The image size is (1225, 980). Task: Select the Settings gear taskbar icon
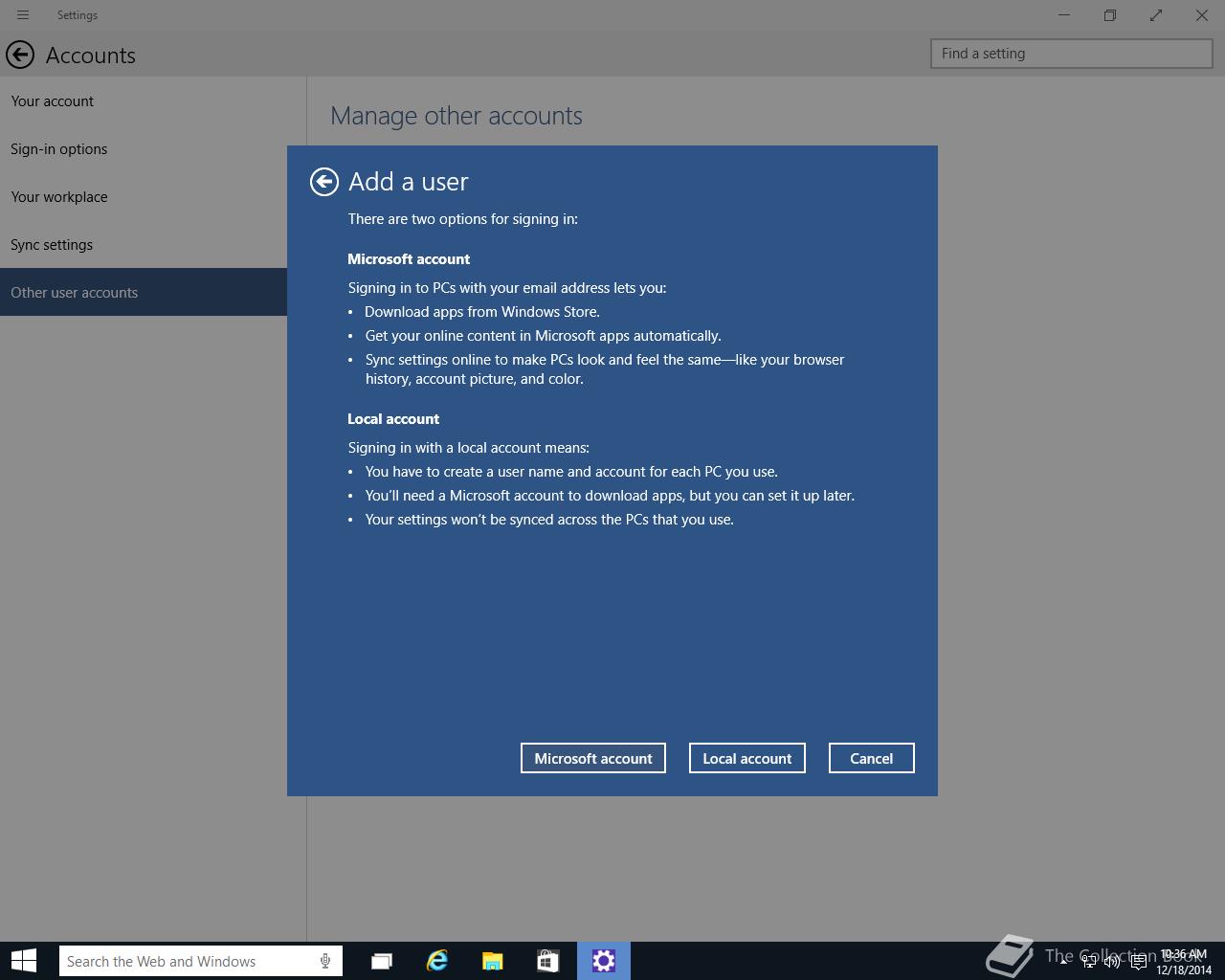click(604, 961)
